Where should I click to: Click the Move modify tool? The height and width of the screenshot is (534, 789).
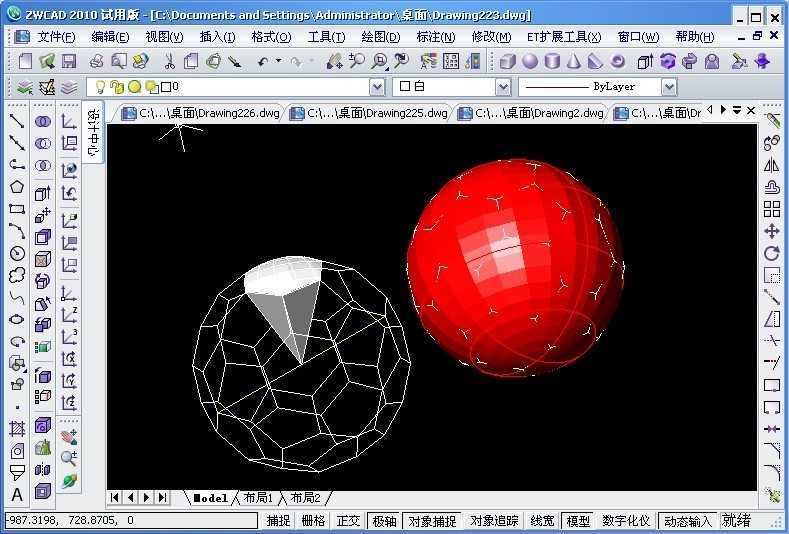pyautogui.click(x=771, y=231)
